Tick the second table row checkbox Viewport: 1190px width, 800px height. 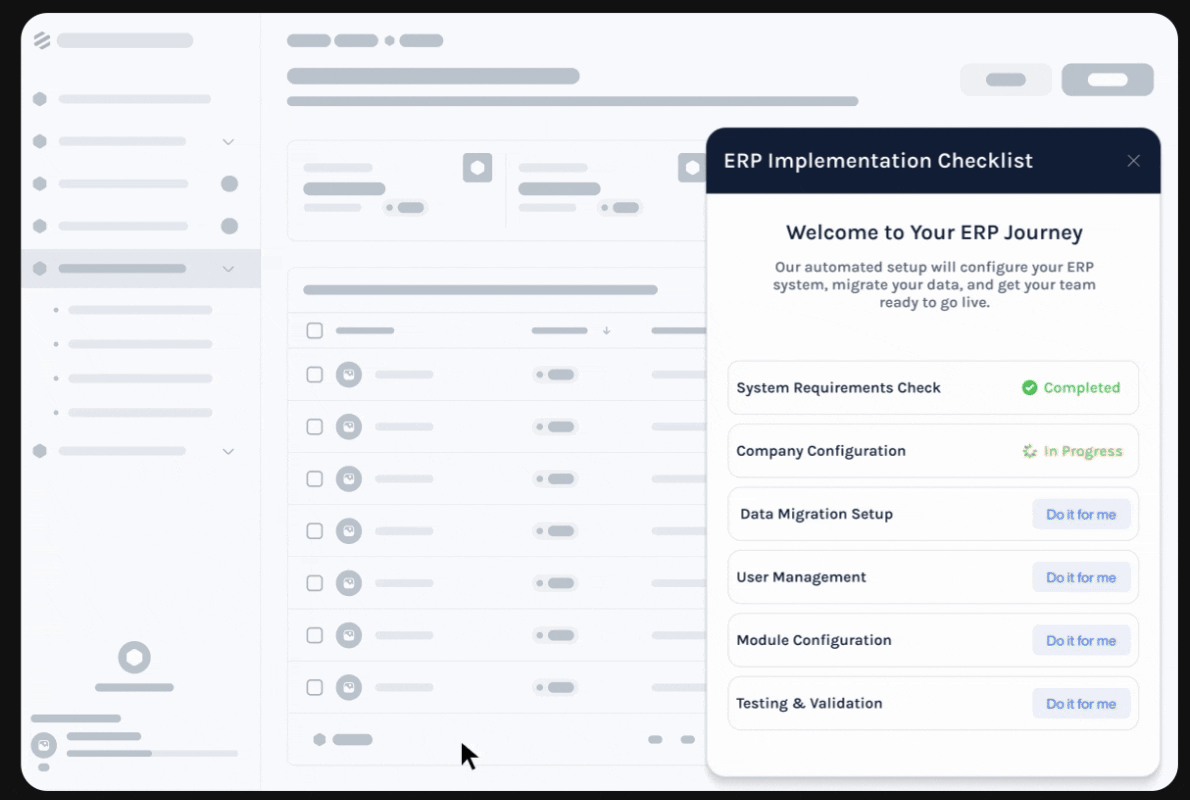coord(314,427)
